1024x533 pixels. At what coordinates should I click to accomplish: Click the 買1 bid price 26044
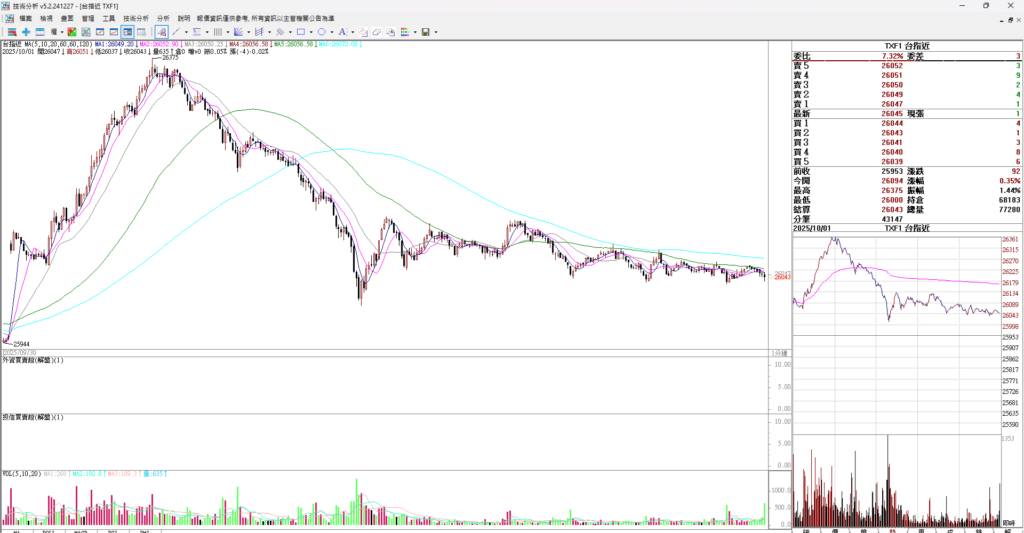(x=892, y=123)
